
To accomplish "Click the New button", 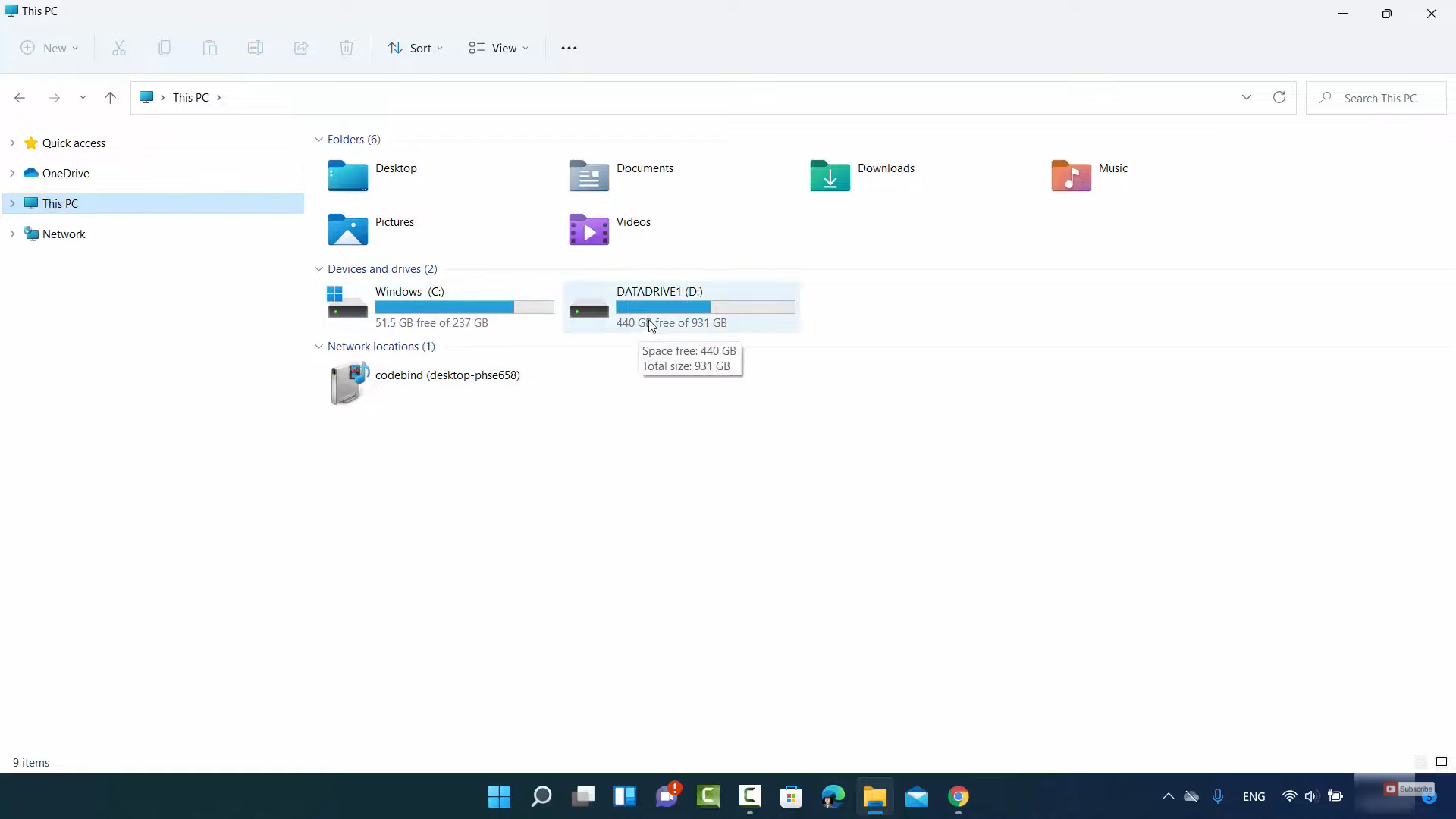I will click(49, 48).
